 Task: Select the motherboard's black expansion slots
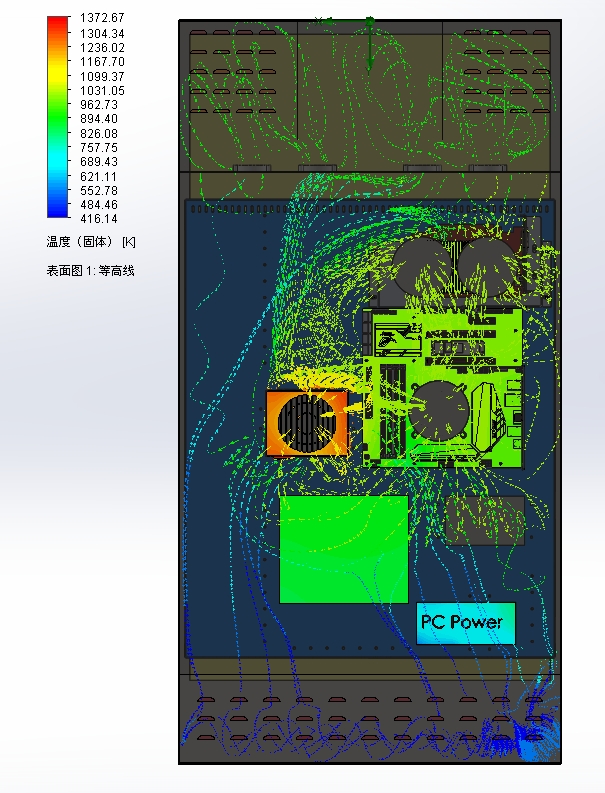(x=392, y=410)
